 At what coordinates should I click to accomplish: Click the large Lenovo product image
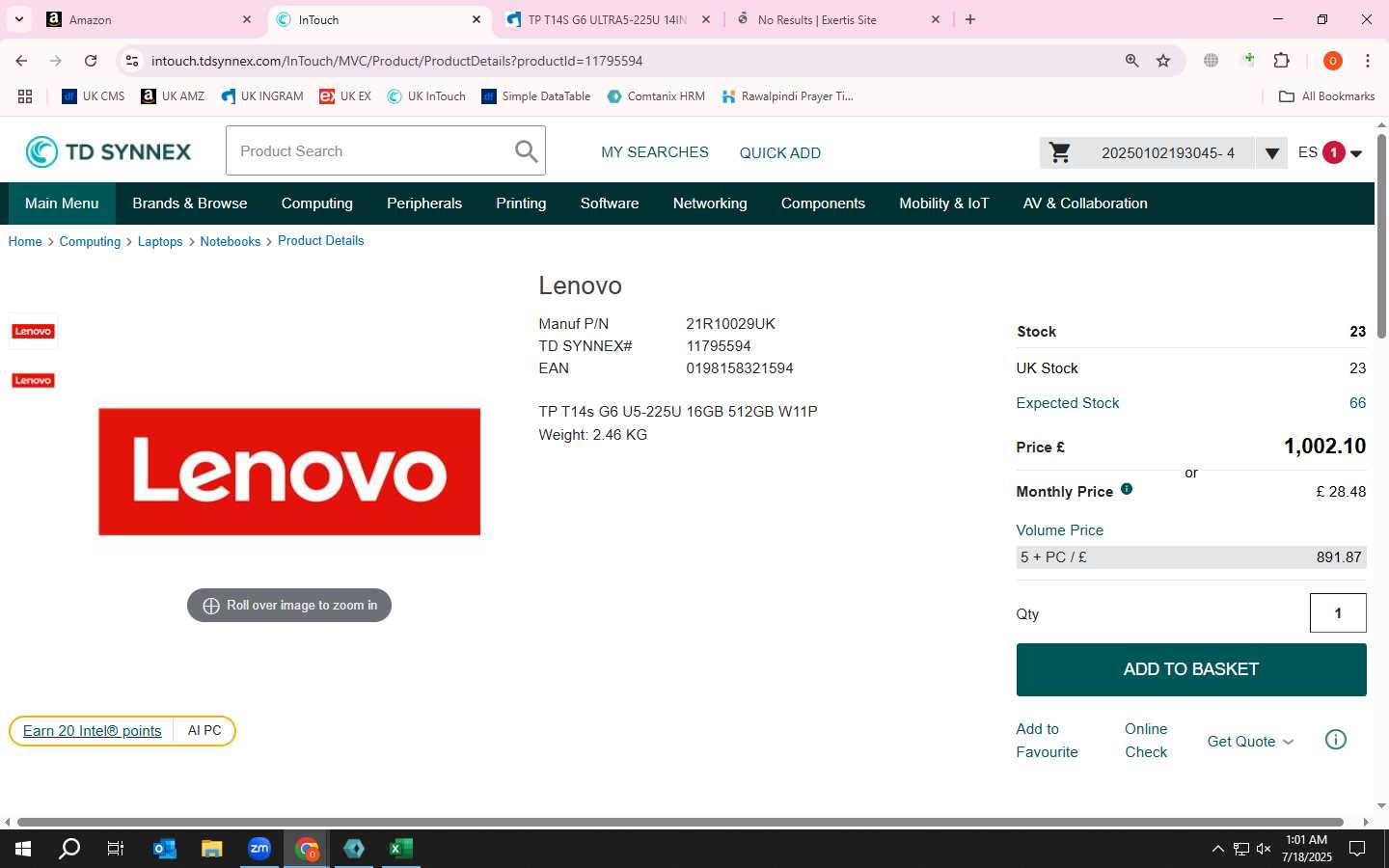click(x=289, y=472)
